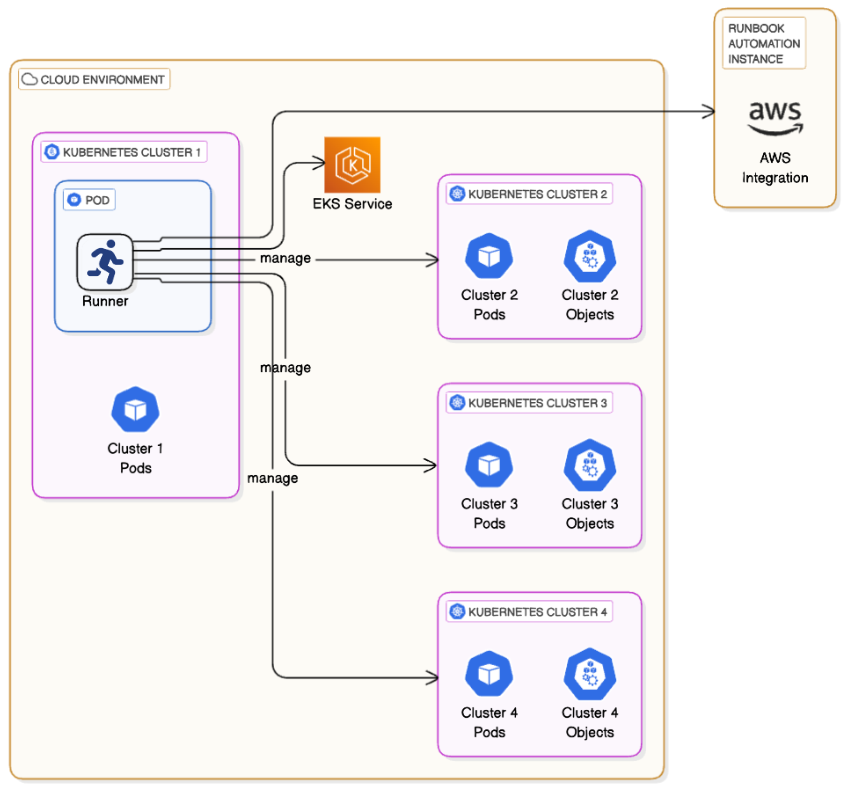The height and width of the screenshot is (787, 848).
Task: Click the AWS Integration caption
Action: [775, 168]
